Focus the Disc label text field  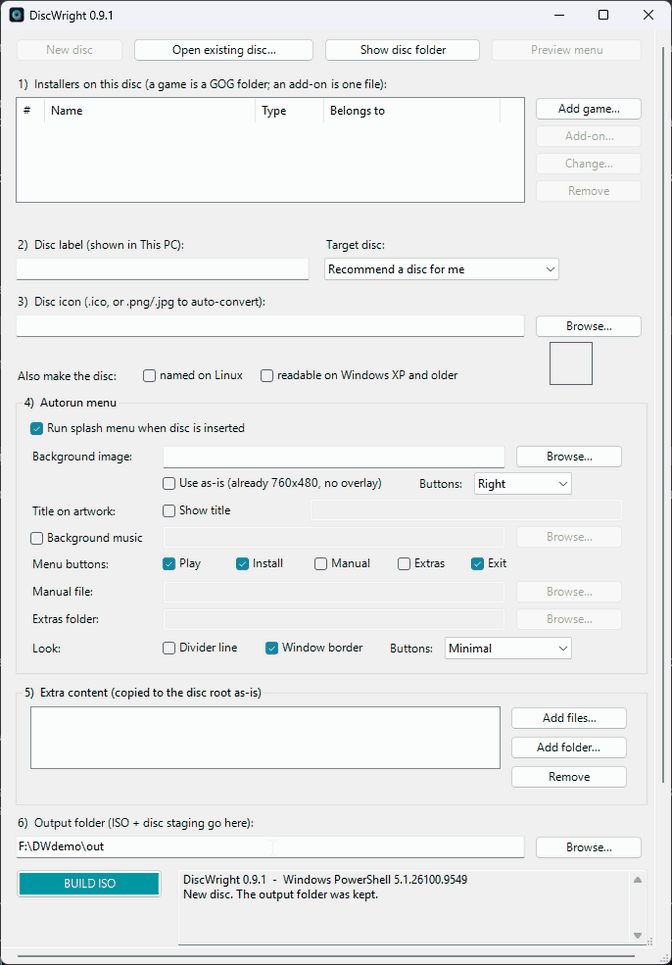point(162,269)
